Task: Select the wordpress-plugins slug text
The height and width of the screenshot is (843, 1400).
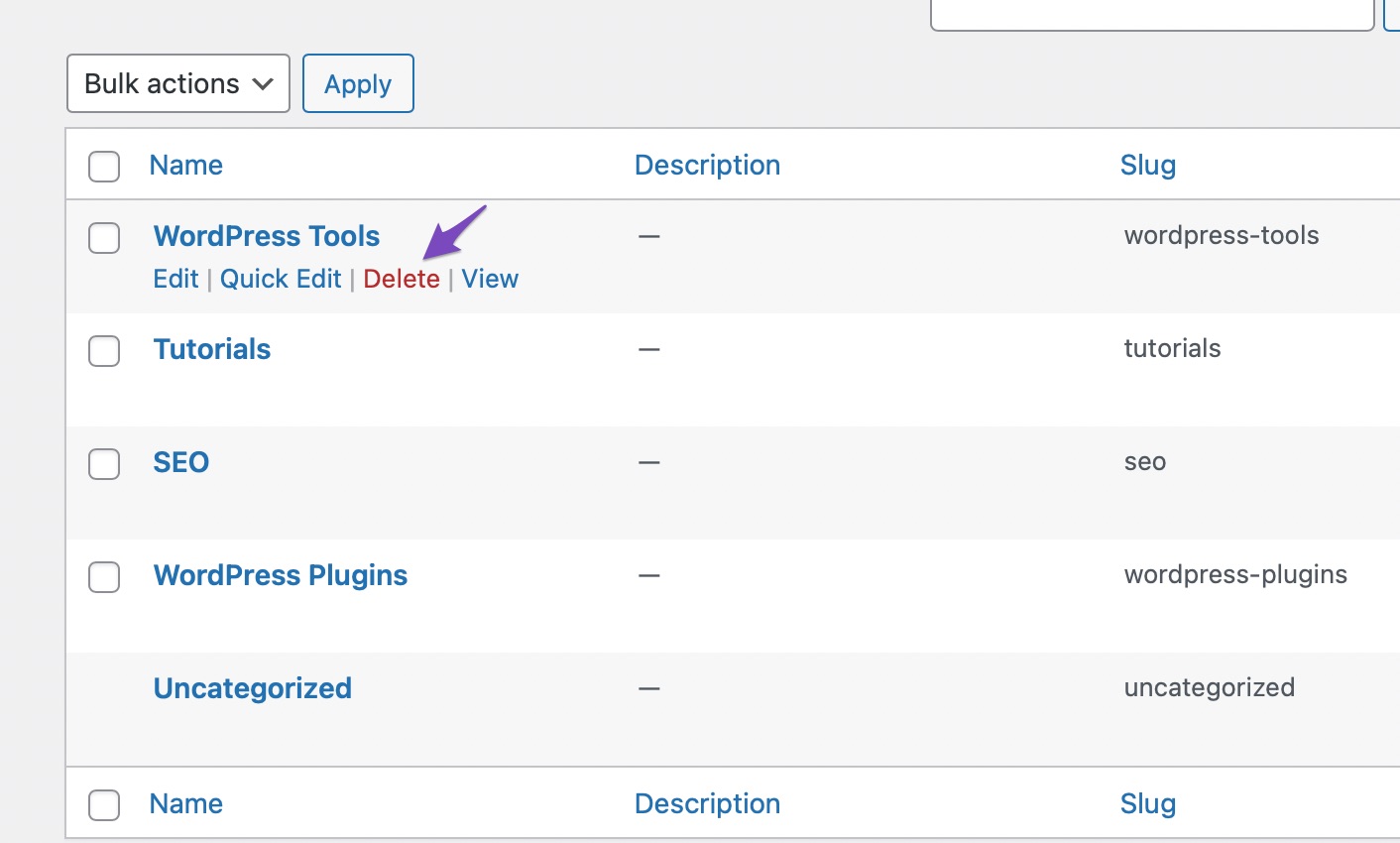Action: click(1235, 575)
